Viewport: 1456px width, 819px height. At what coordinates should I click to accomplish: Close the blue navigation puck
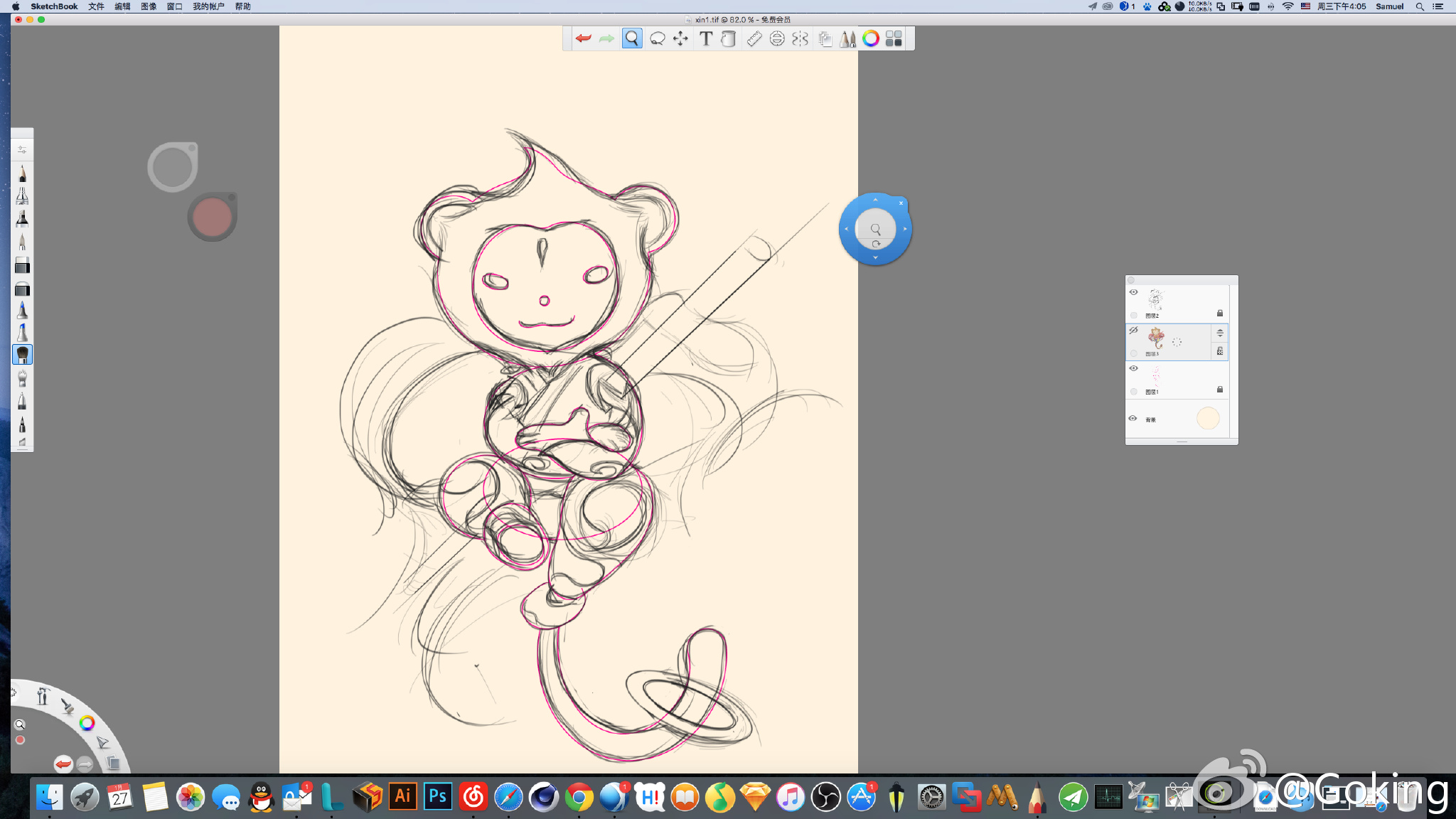pos(901,203)
